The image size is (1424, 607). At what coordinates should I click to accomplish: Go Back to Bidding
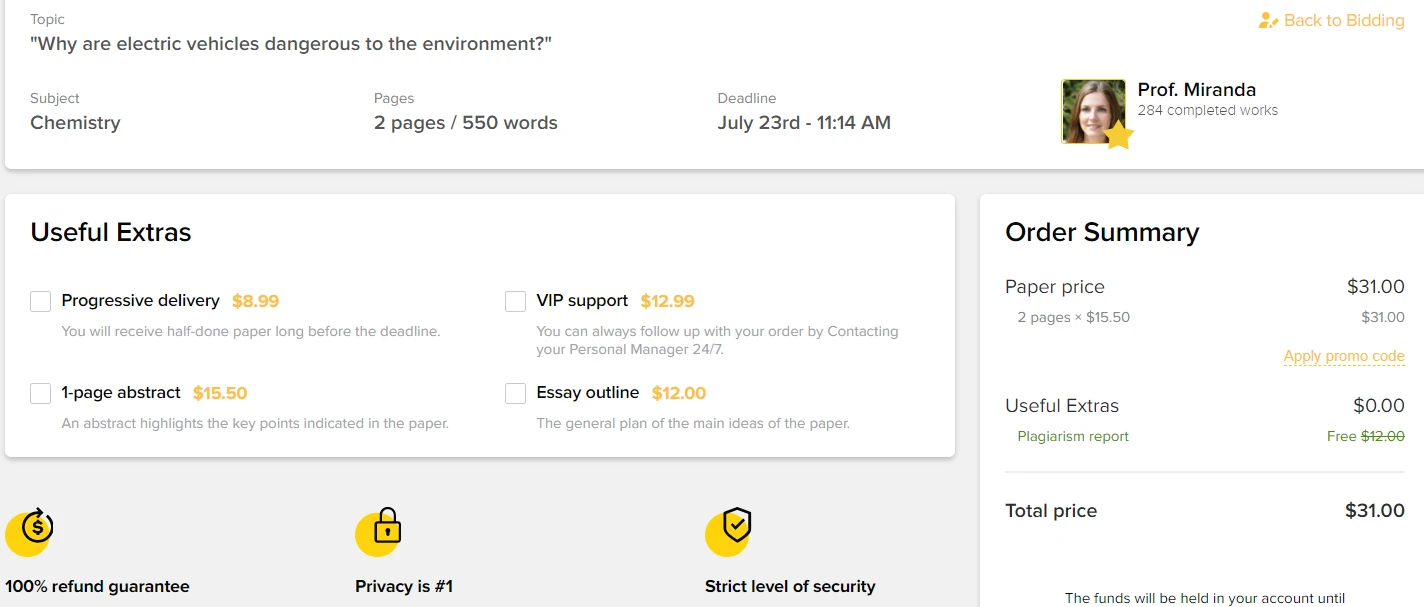pyautogui.click(x=1343, y=21)
